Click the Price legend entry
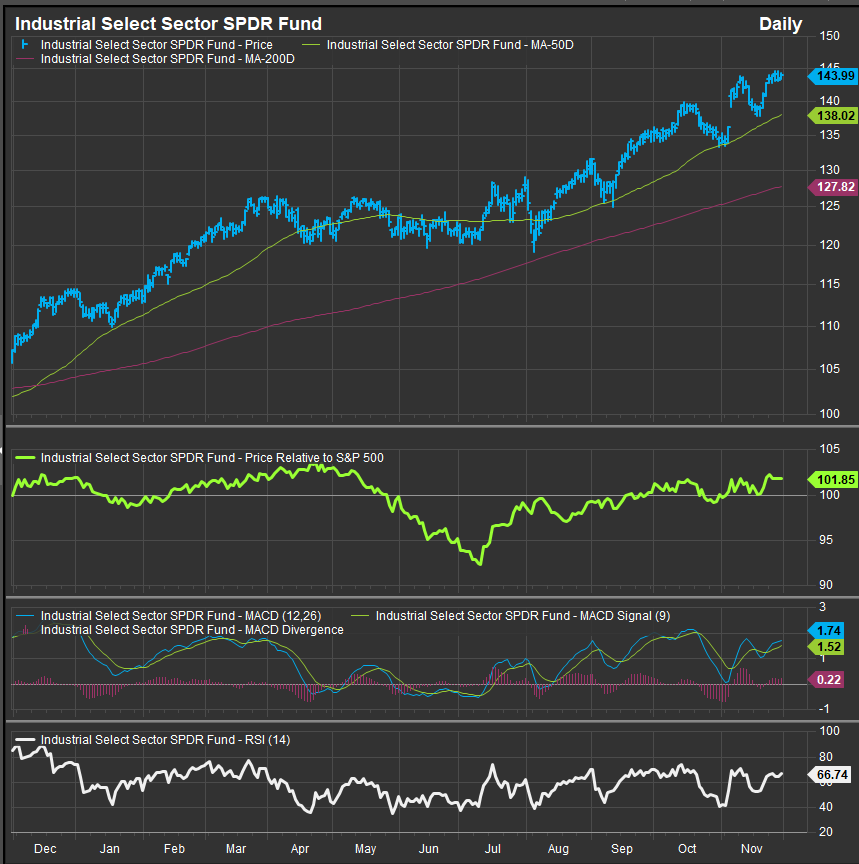859x864 pixels. (x=156, y=45)
